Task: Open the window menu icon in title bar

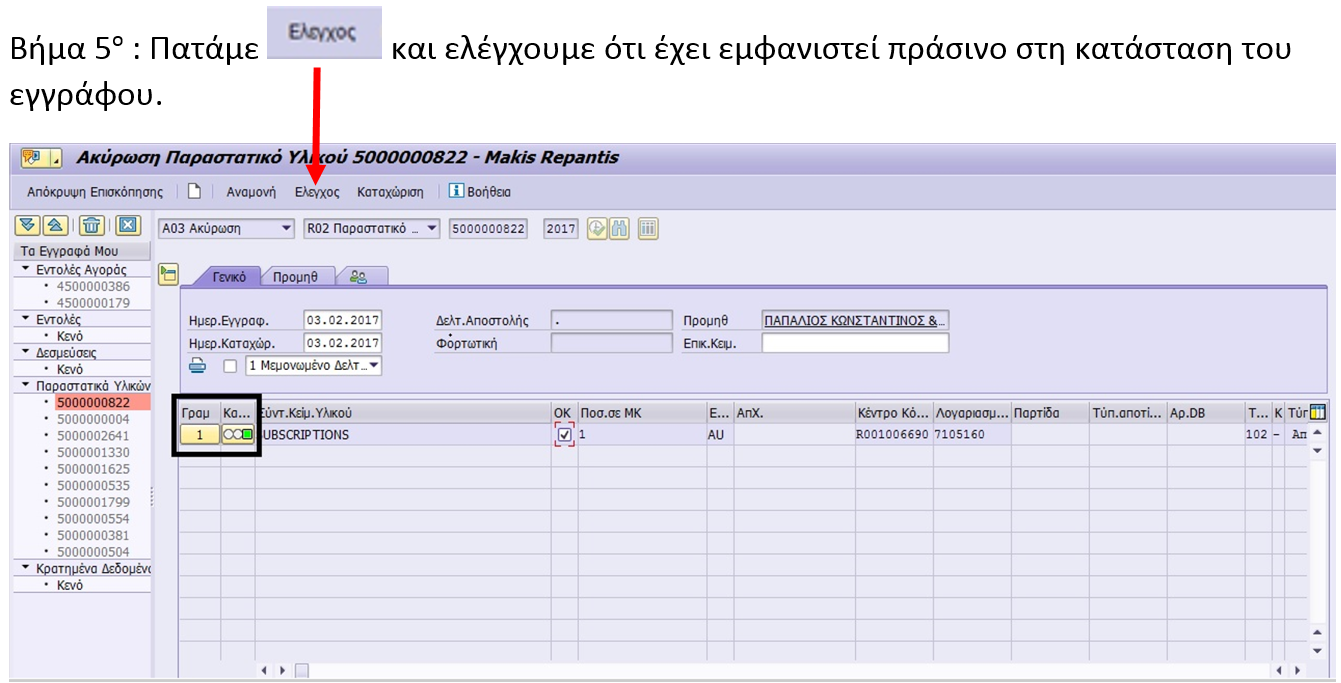Action: coord(34,158)
